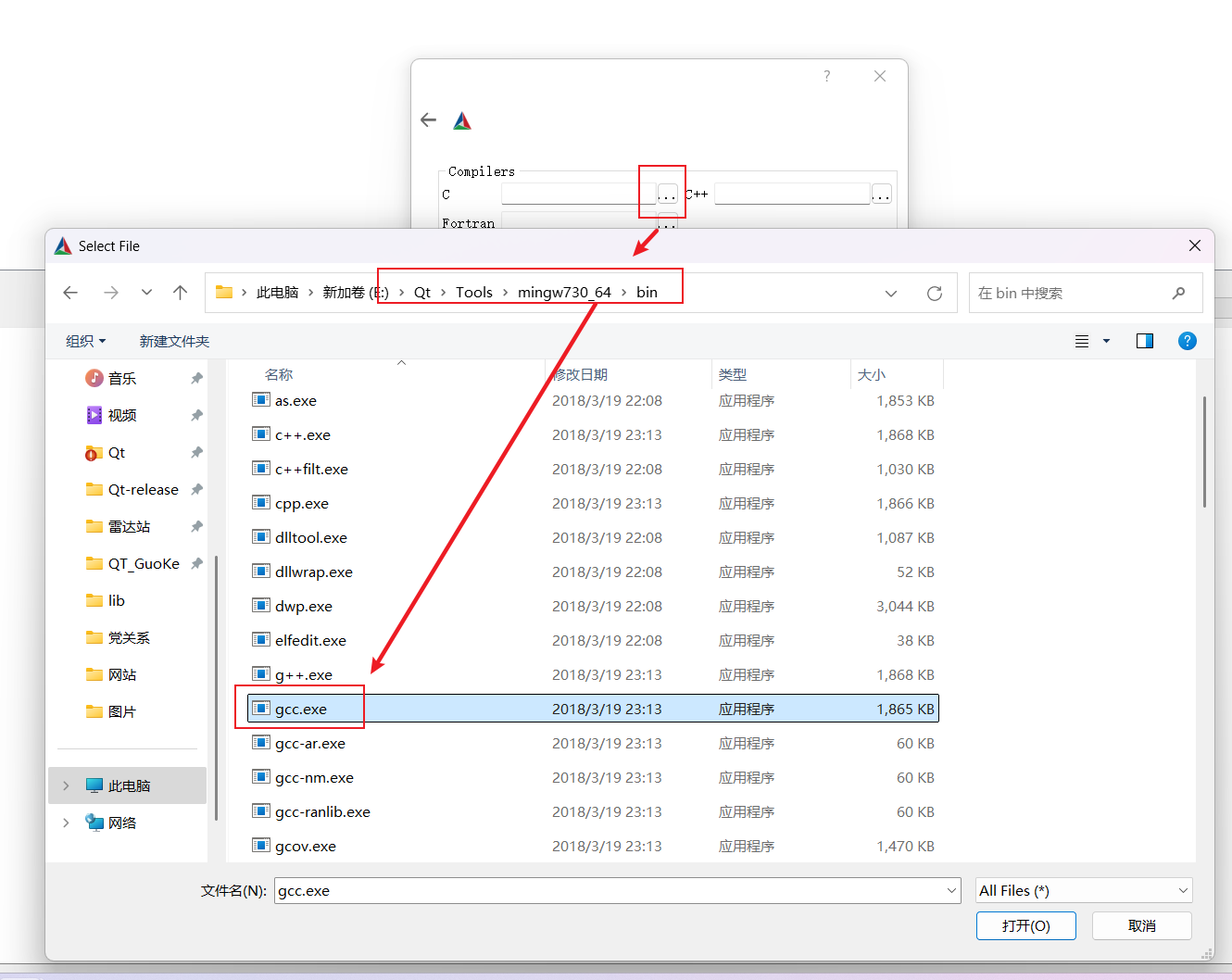Toggle the preview pane icon
The height and width of the screenshot is (980, 1232).
pos(1144,341)
